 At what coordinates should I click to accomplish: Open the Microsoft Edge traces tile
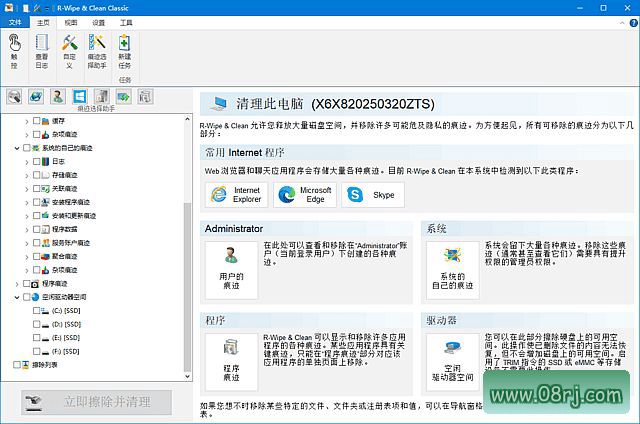pyautogui.click(x=304, y=195)
